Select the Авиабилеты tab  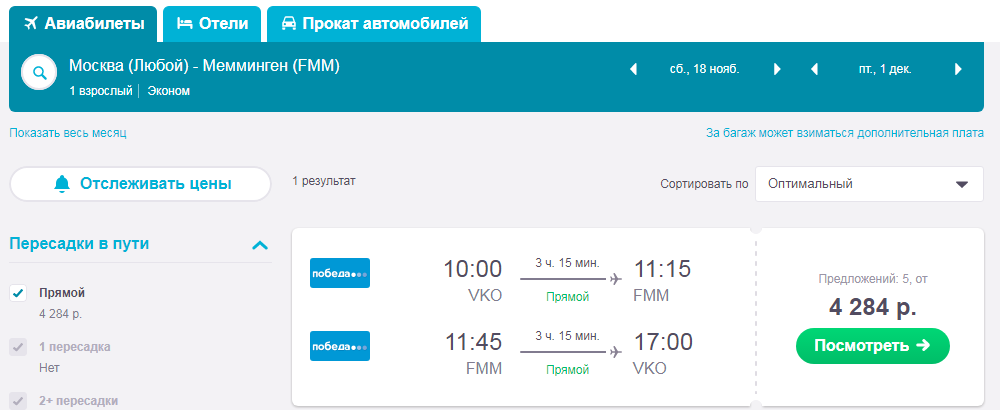[x=83, y=24]
